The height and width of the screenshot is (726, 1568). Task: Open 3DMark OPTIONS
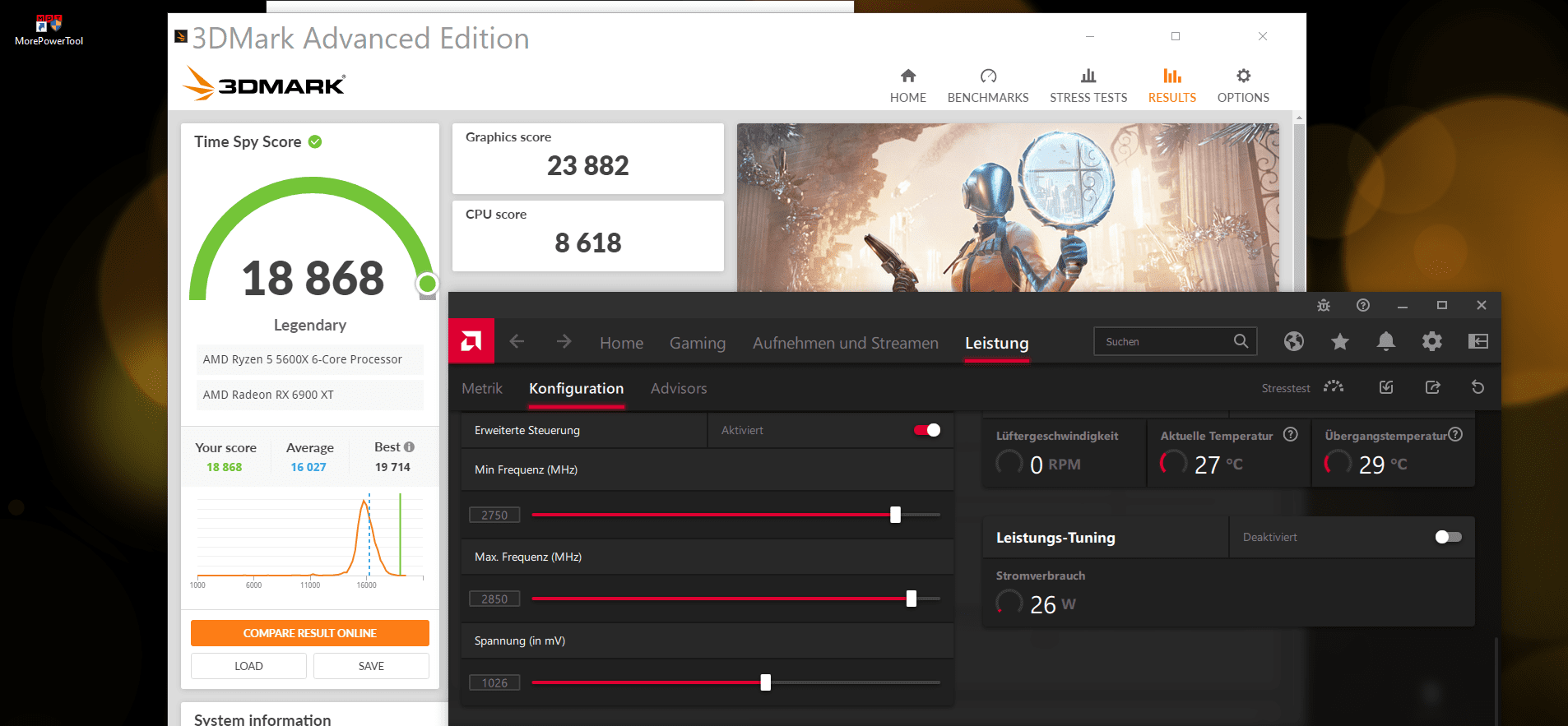(x=1243, y=86)
